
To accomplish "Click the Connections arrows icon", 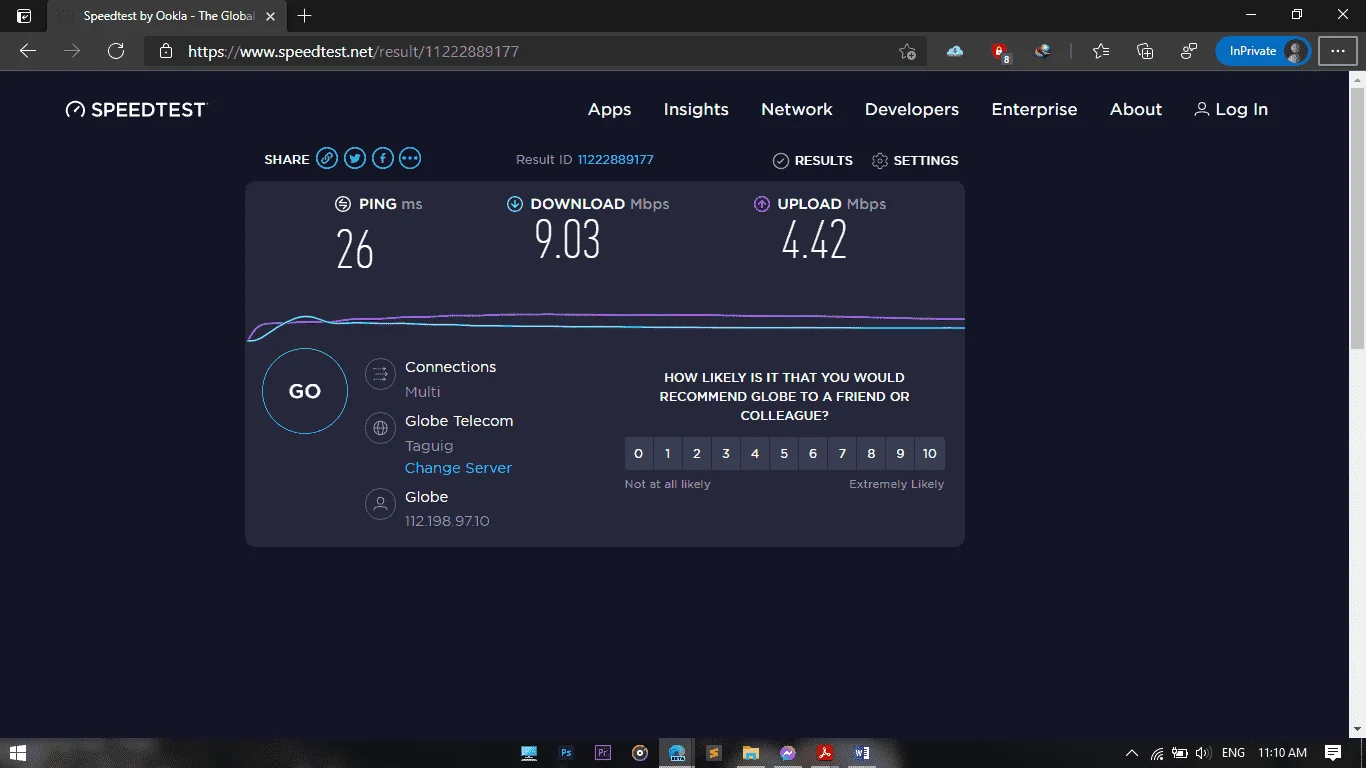I will pyautogui.click(x=380, y=375).
